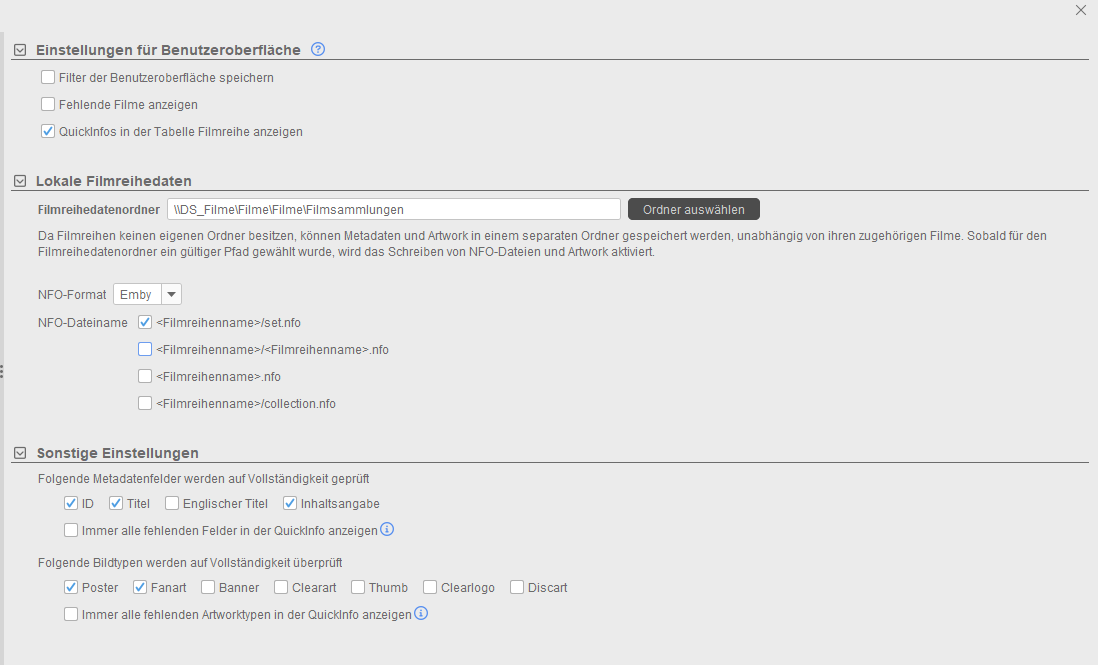Enable <Filmreihenname>/collection.nfo filename option

(x=144, y=403)
